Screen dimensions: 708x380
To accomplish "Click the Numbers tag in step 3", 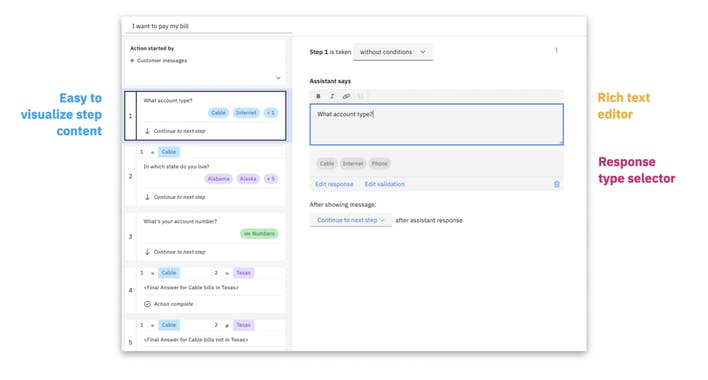I will tap(259, 233).
